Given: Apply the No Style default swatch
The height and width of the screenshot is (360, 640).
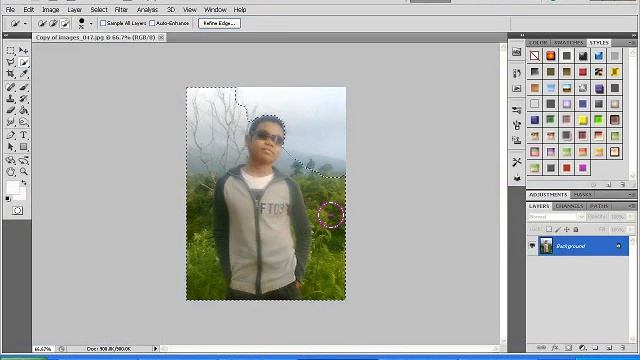Looking at the screenshot, I should click(534, 56).
